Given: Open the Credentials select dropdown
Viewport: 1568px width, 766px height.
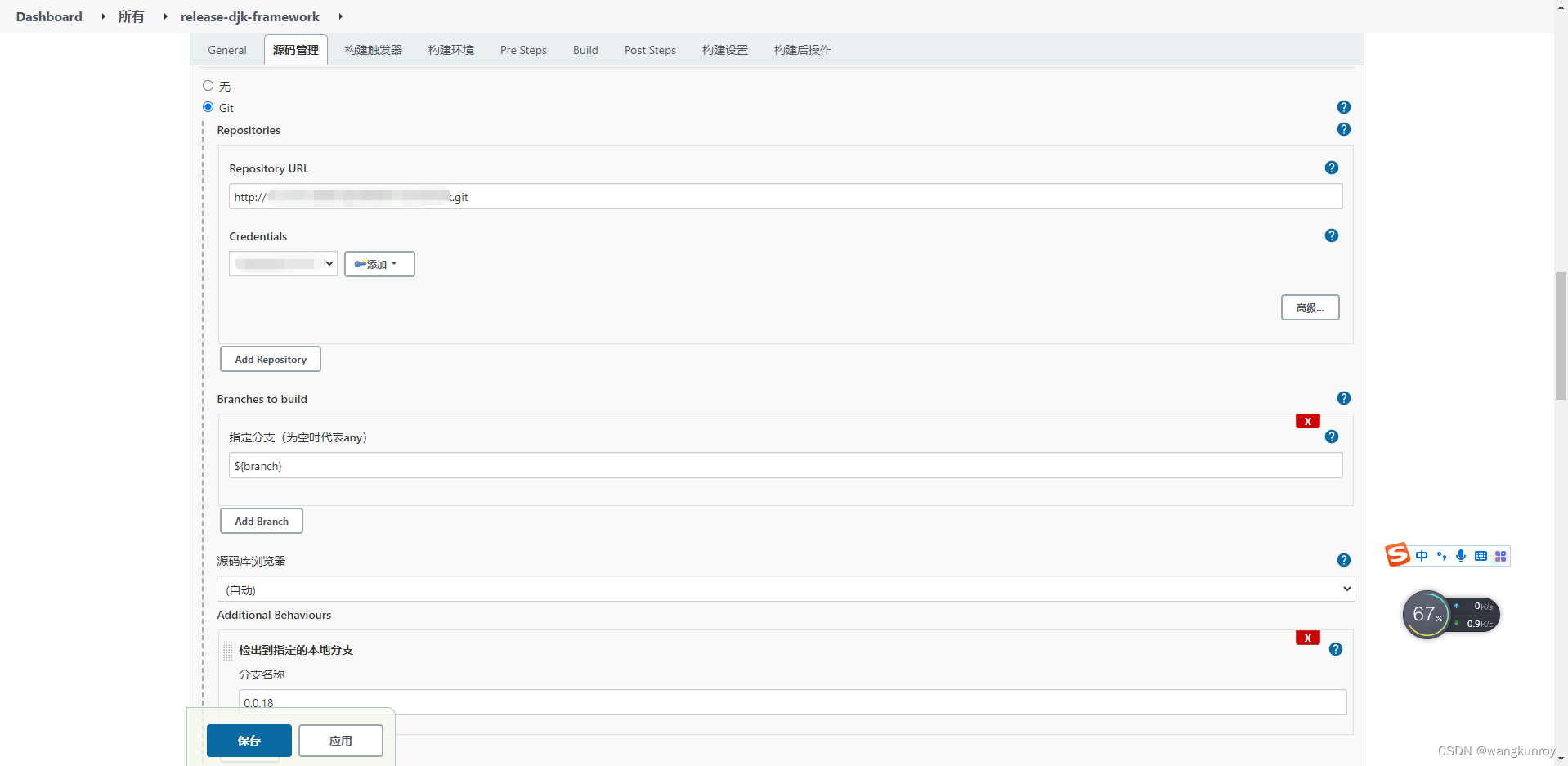Looking at the screenshot, I should 283,263.
